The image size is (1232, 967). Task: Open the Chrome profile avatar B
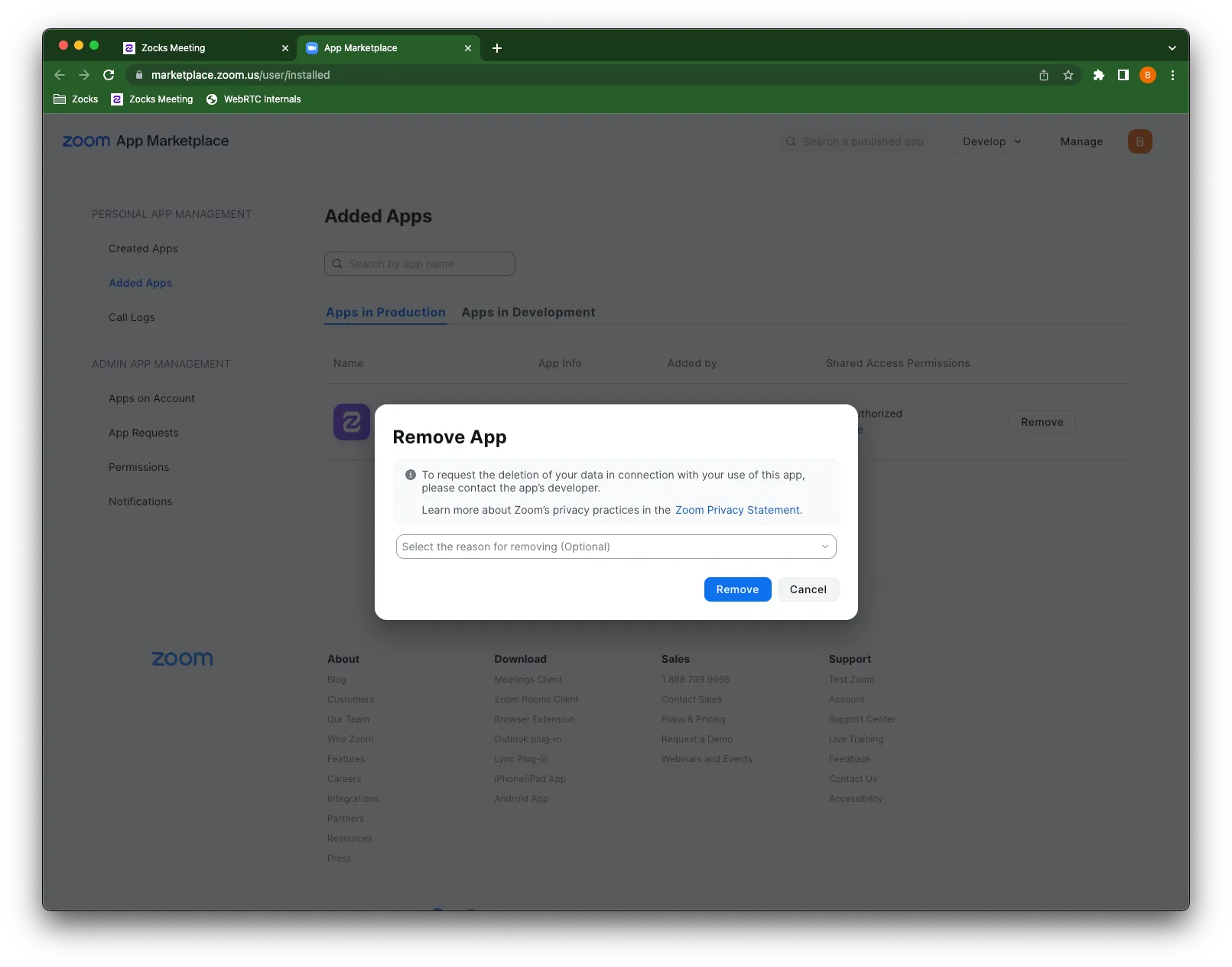[x=1148, y=75]
